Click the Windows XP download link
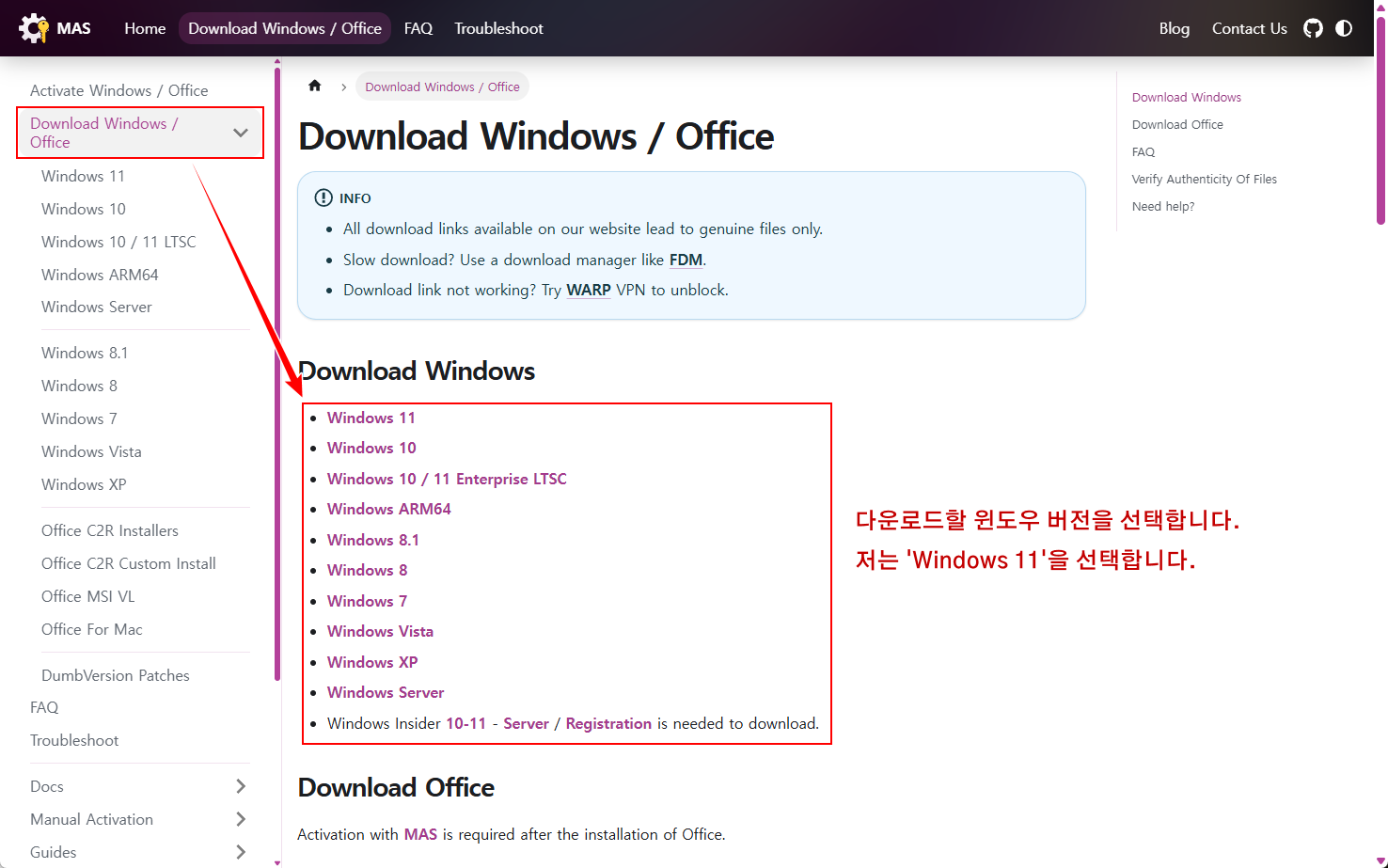1388x868 pixels. pyautogui.click(x=372, y=662)
